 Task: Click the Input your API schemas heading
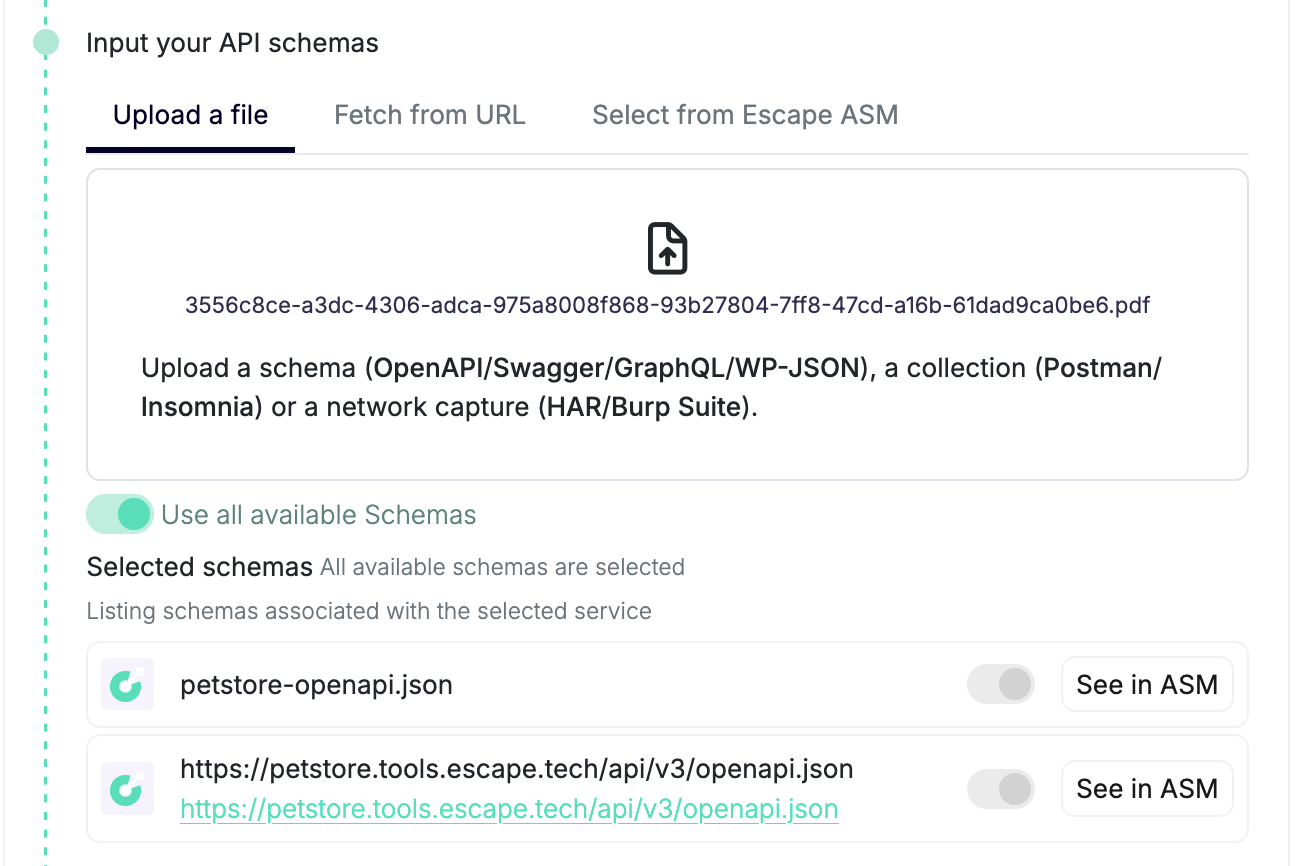point(232,43)
